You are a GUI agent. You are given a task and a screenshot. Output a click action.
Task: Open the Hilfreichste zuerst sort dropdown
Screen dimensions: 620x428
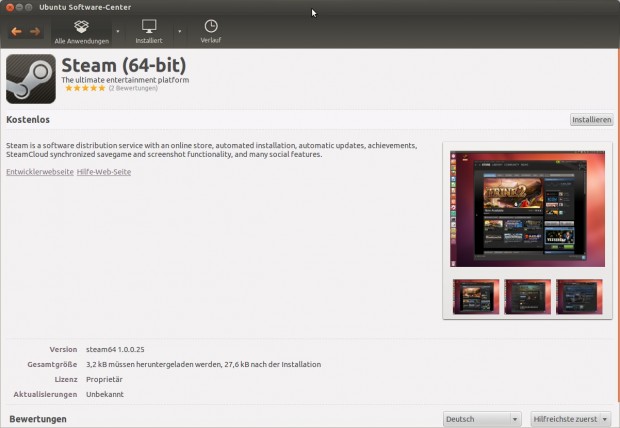(x=570, y=419)
